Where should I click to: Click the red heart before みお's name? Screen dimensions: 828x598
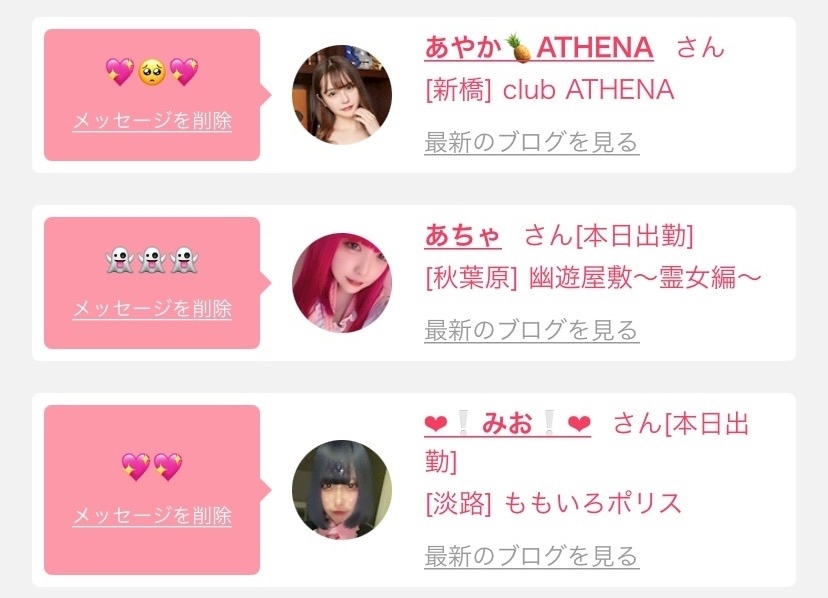tap(436, 424)
